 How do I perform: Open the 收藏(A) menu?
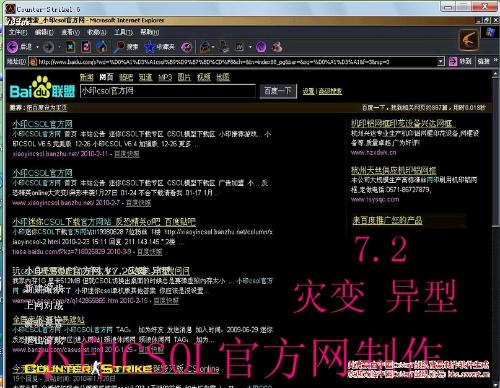tap(97, 32)
